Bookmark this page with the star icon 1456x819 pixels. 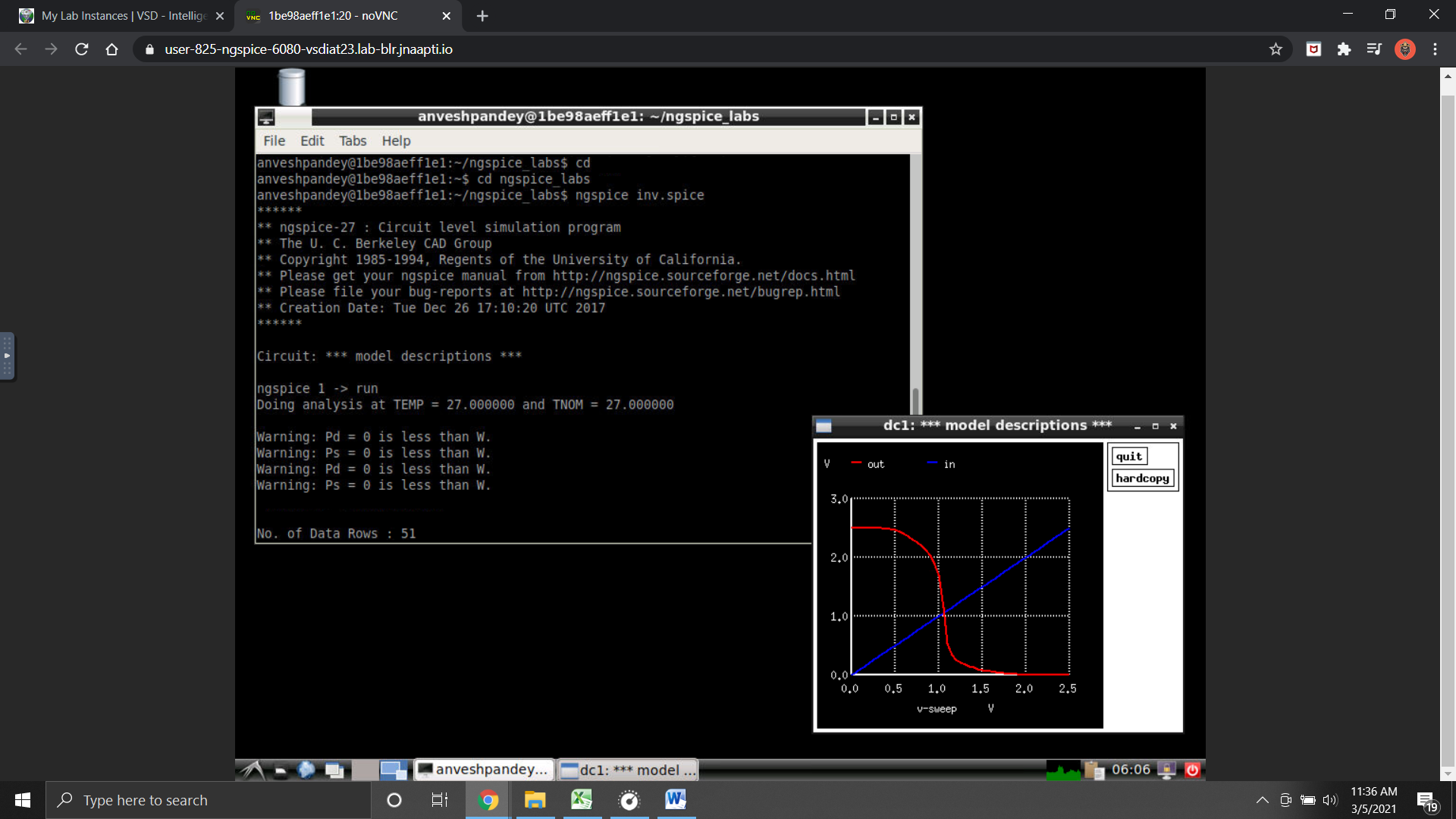coord(1276,49)
